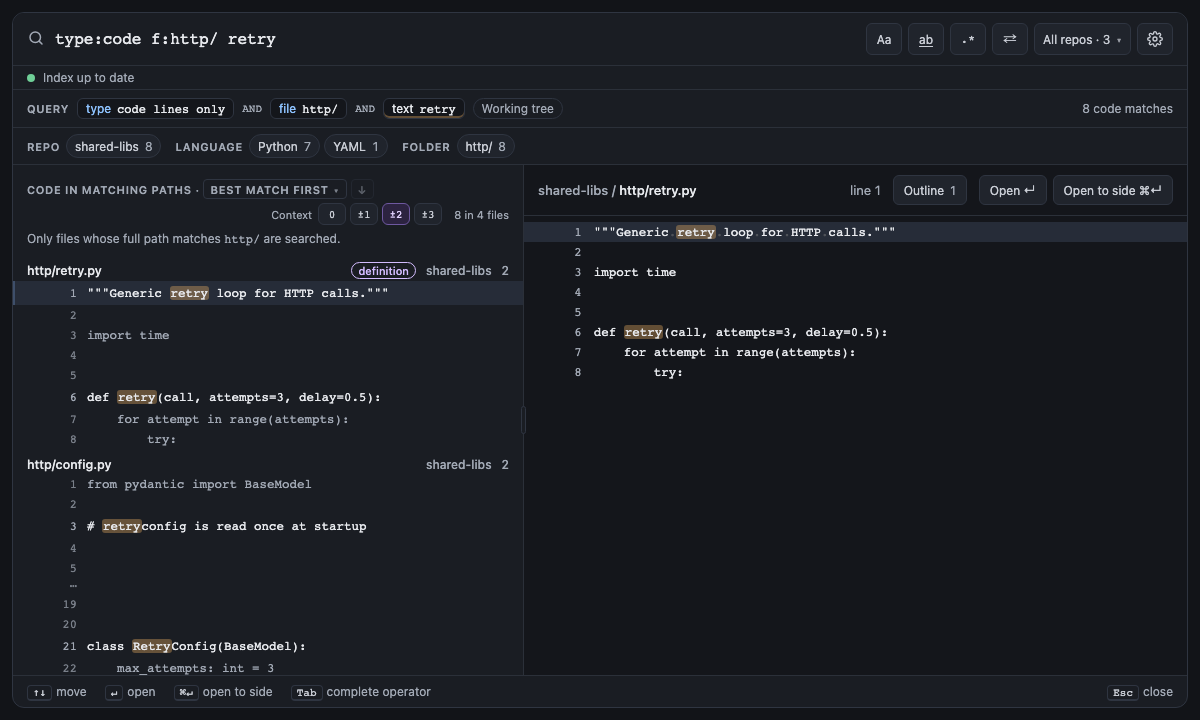Set context lines to ±3

coord(428,215)
